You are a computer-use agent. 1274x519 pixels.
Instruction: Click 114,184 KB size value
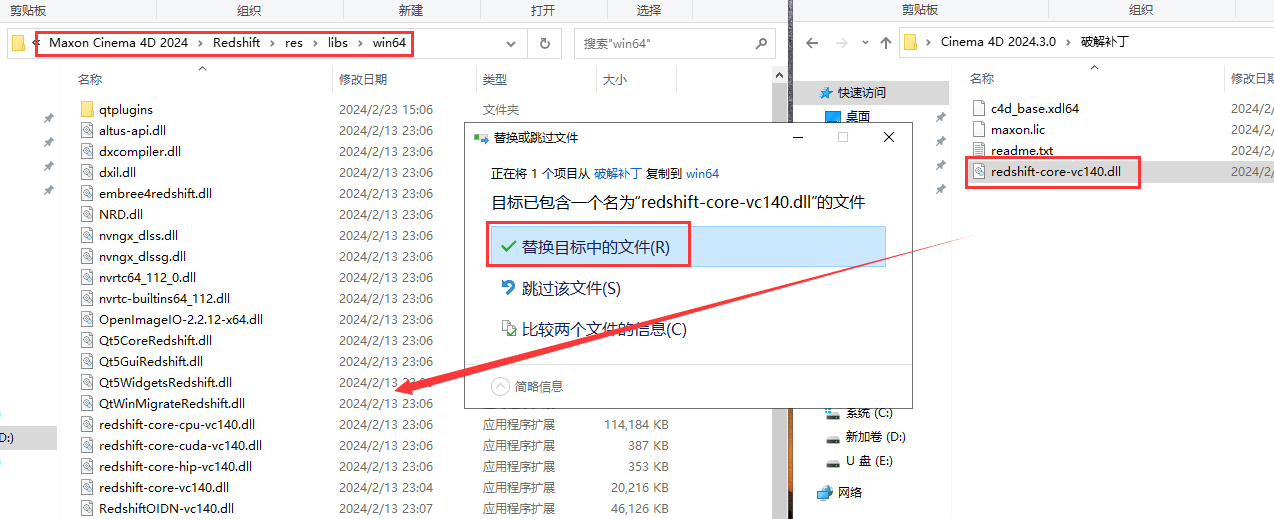636,425
